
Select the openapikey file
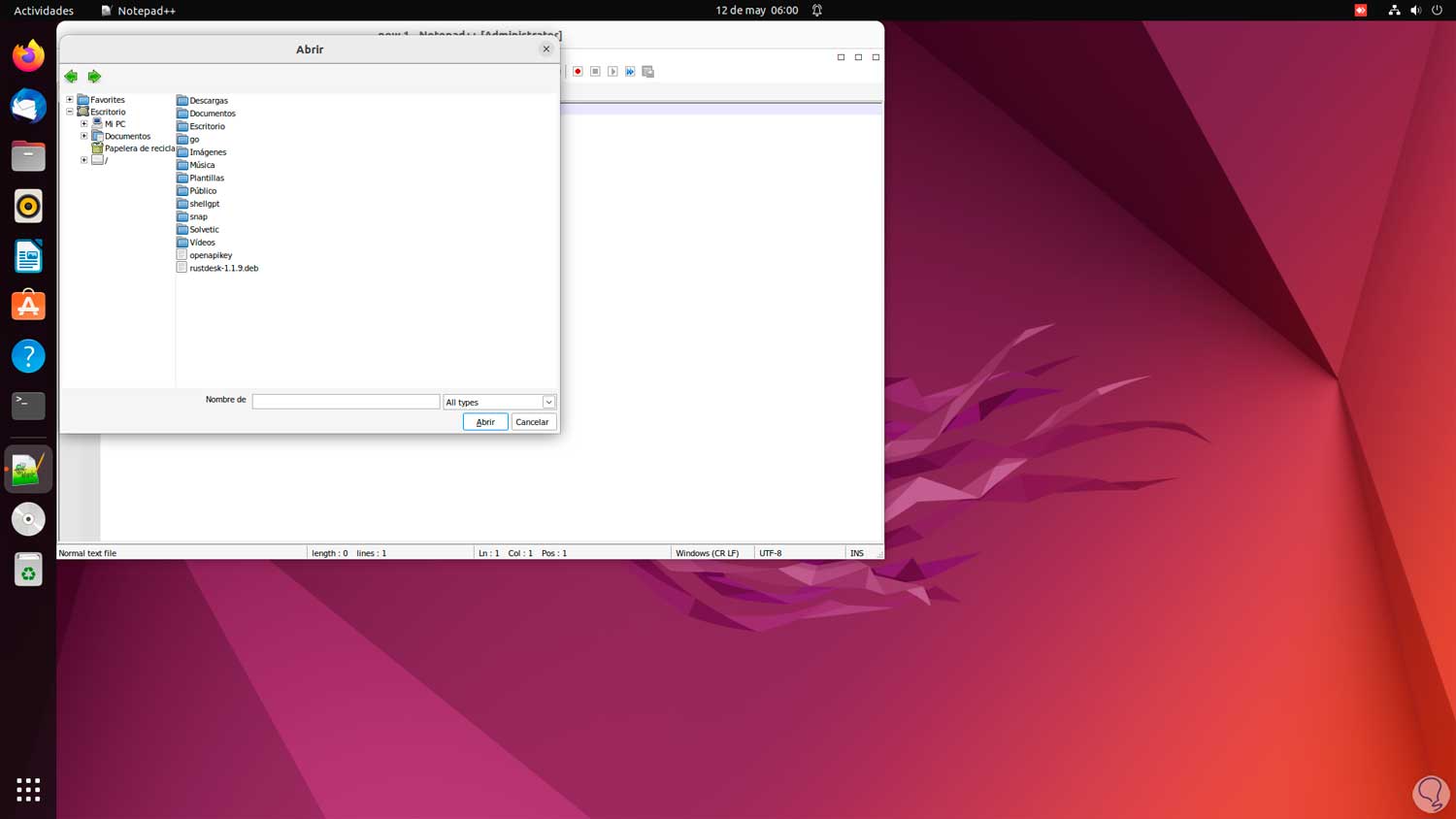point(211,255)
